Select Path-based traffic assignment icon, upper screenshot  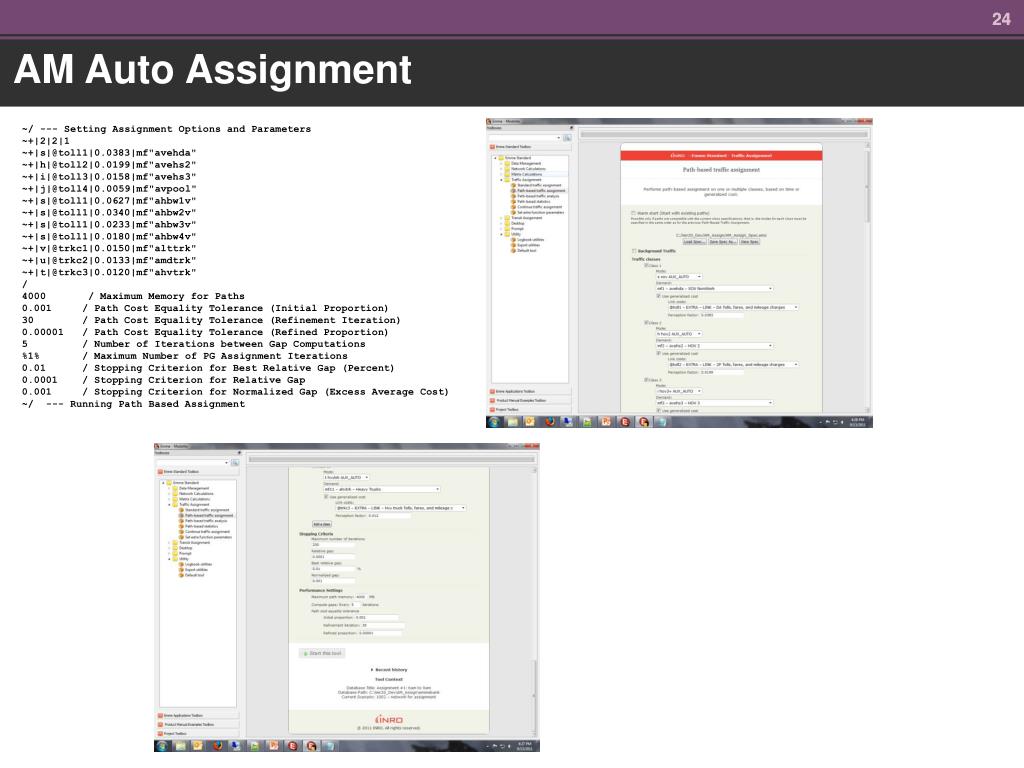click(513, 191)
